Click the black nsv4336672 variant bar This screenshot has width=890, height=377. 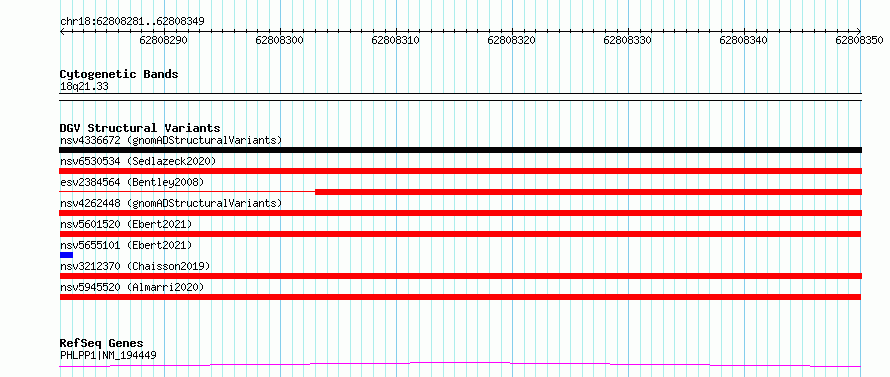pos(461,150)
